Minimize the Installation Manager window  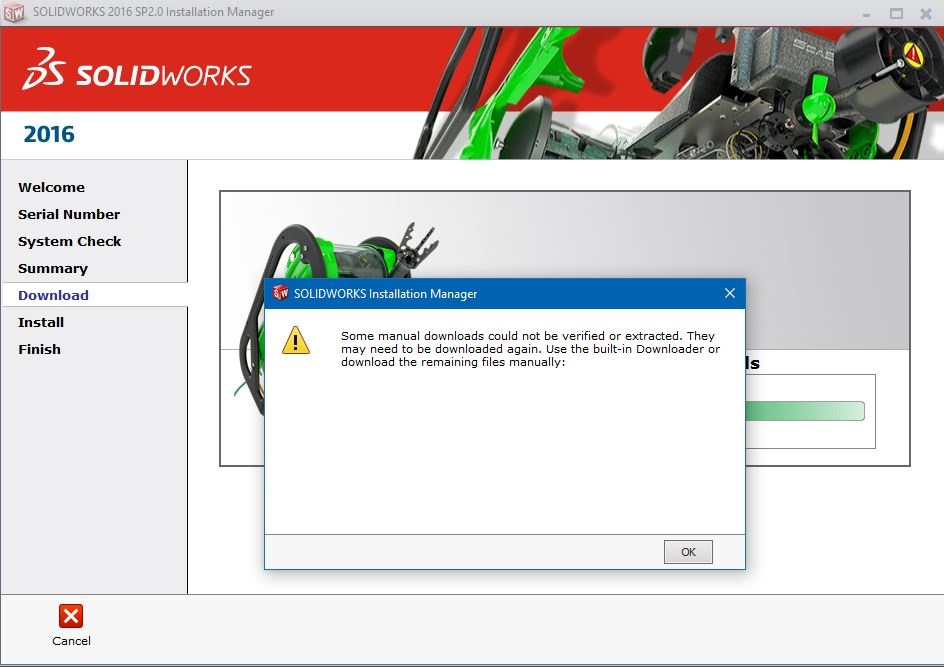point(866,14)
